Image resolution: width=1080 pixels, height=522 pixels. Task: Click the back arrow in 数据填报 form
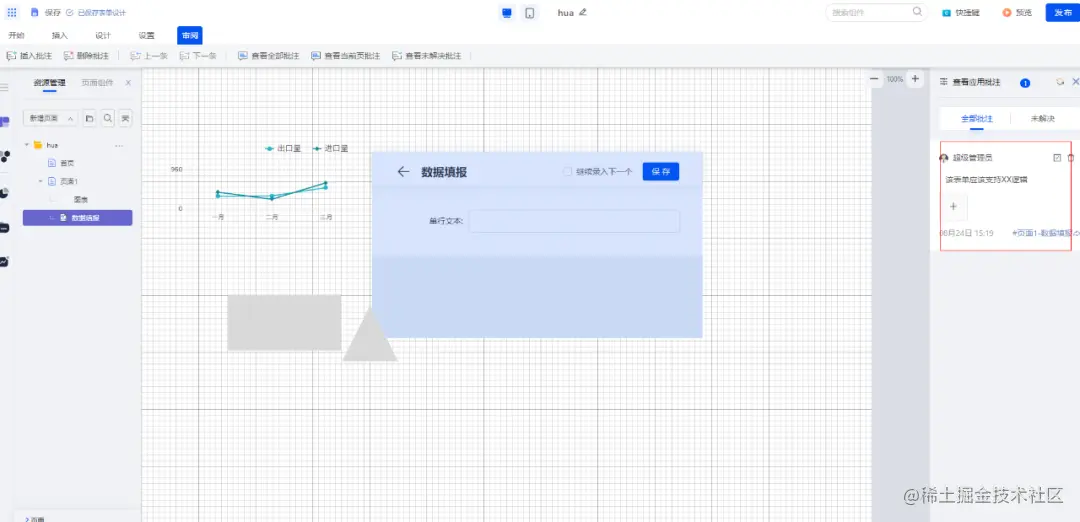tap(404, 171)
